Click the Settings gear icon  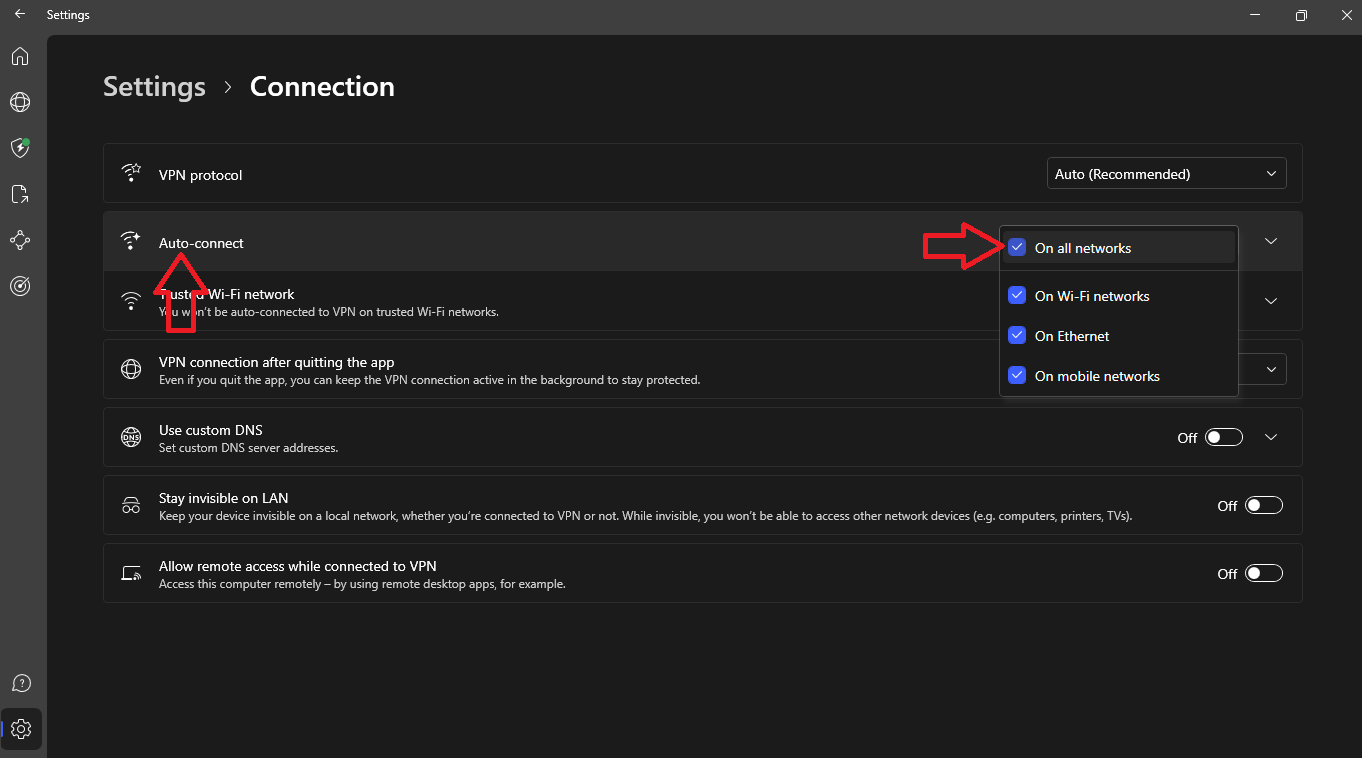coord(21,729)
